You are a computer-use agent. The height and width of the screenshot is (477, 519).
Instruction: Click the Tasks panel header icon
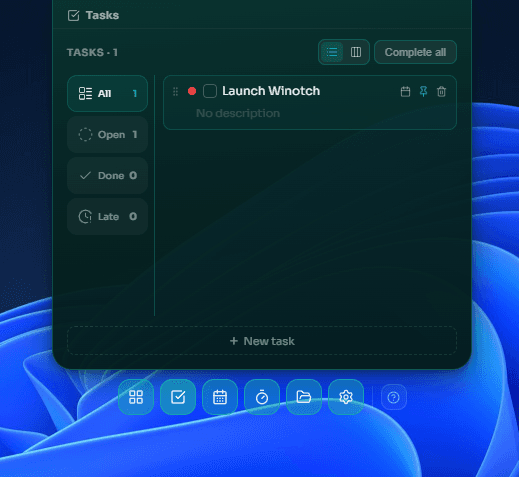(x=74, y=15)
